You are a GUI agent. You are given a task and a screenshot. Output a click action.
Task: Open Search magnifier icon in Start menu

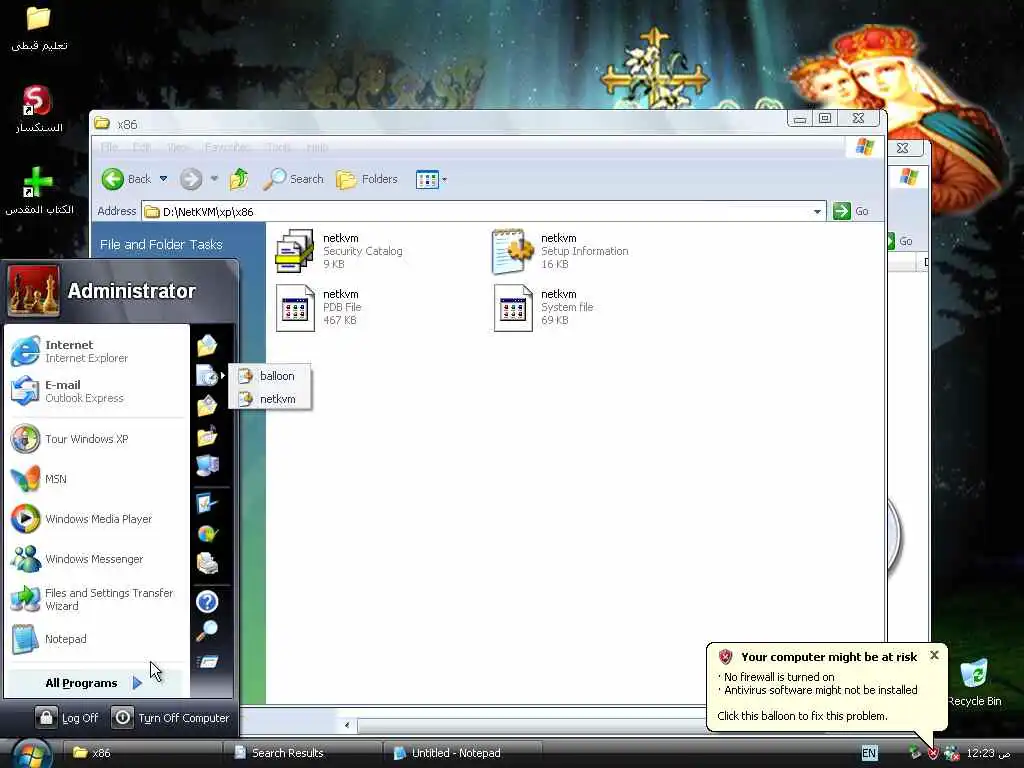[207, 631]
